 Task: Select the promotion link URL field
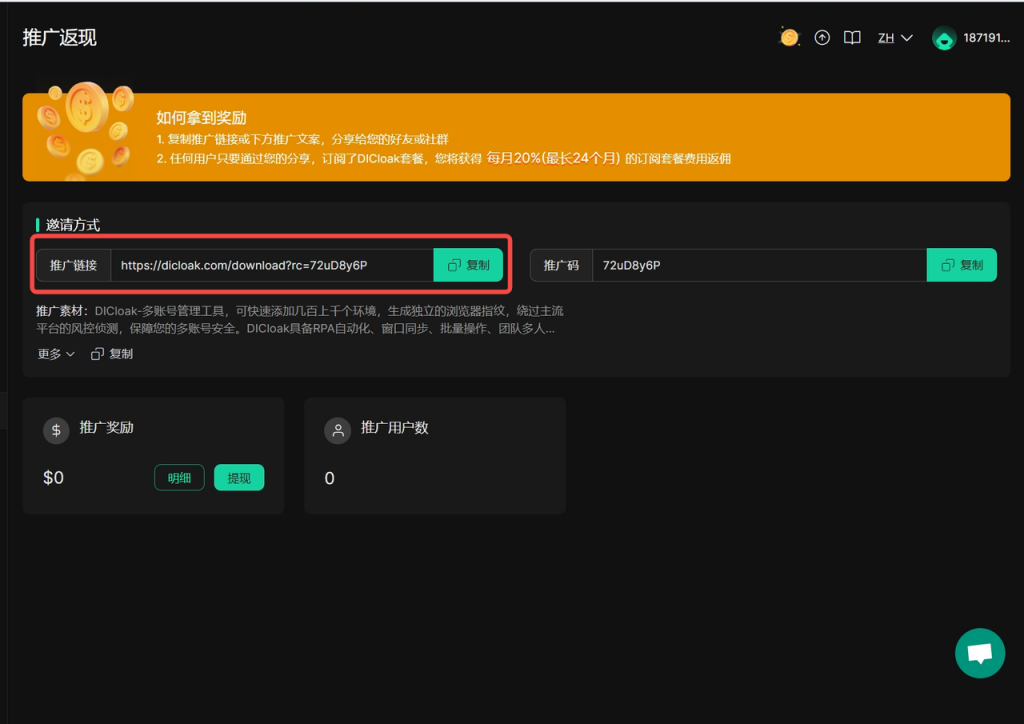272,265
